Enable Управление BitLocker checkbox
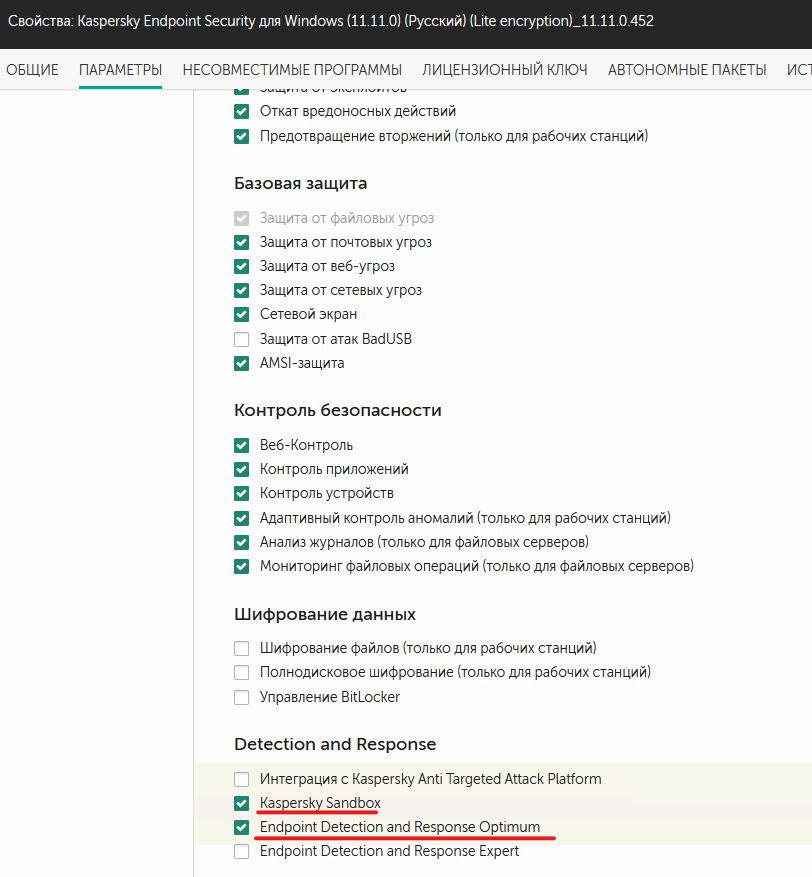This screenshot has width=812, height=877. 241,697
